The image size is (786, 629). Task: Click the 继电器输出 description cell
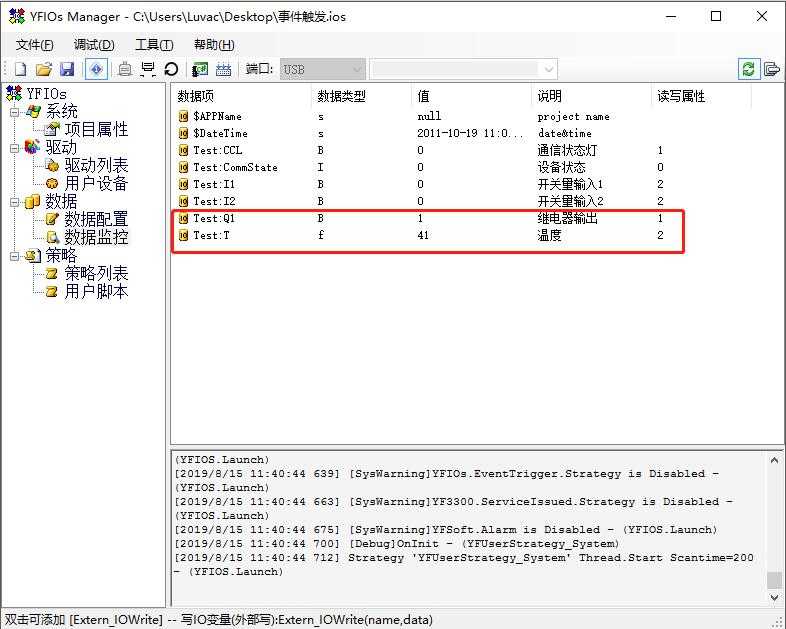tap(567, 219)
